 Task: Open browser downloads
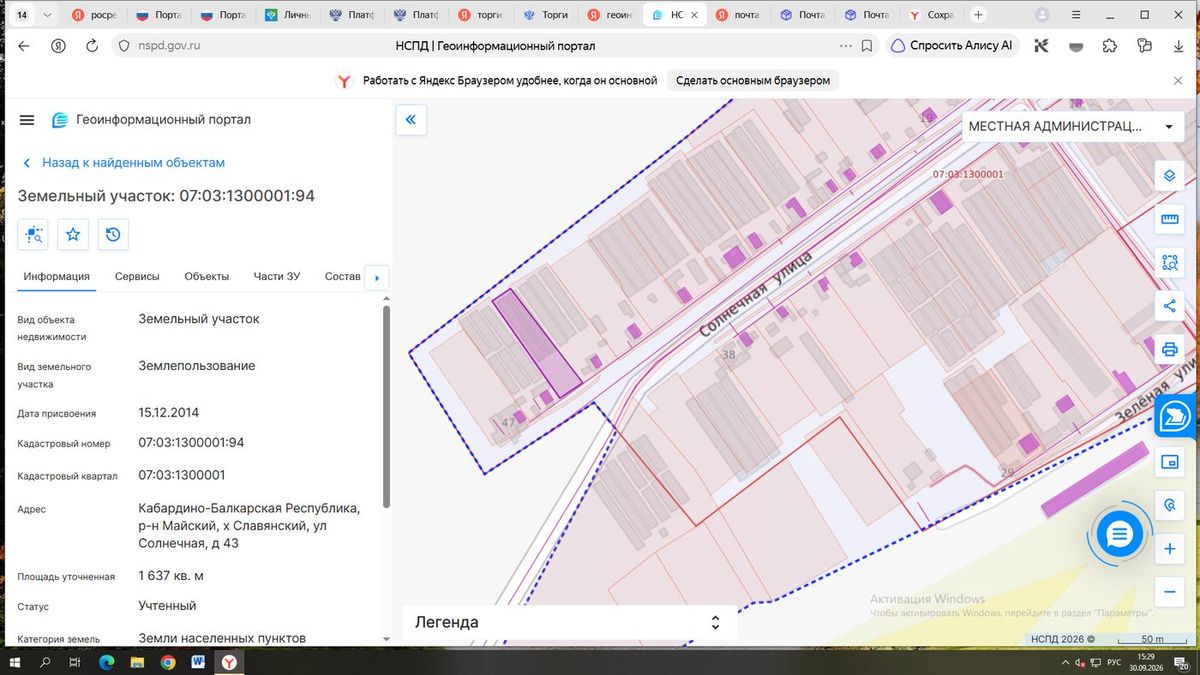pos(1177,45)
